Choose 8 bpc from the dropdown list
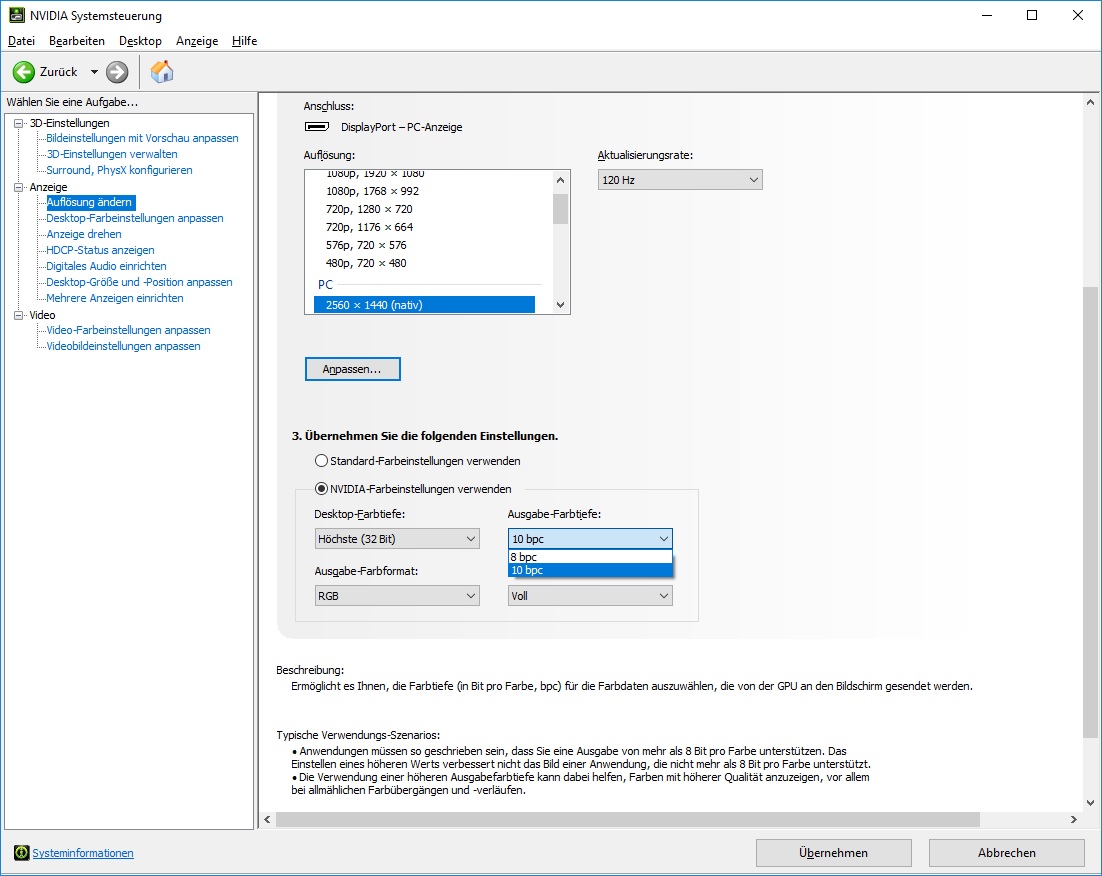 click(590, 557)
